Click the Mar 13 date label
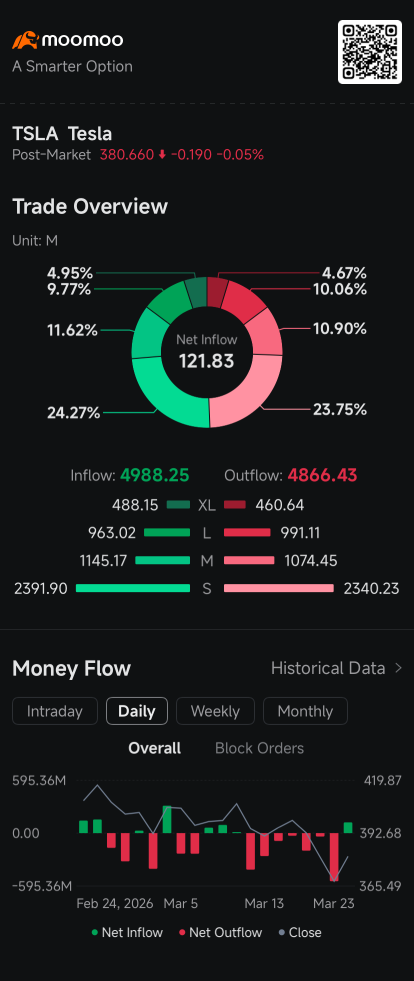The image size is (414, 981). [264, 903]
